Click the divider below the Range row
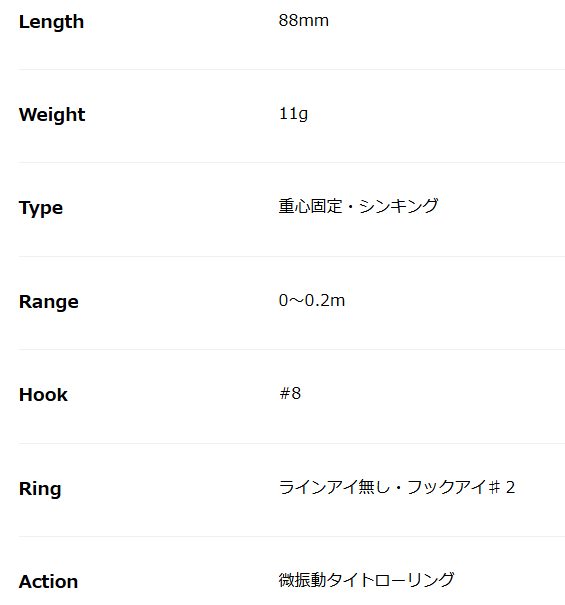 [292, 350]
